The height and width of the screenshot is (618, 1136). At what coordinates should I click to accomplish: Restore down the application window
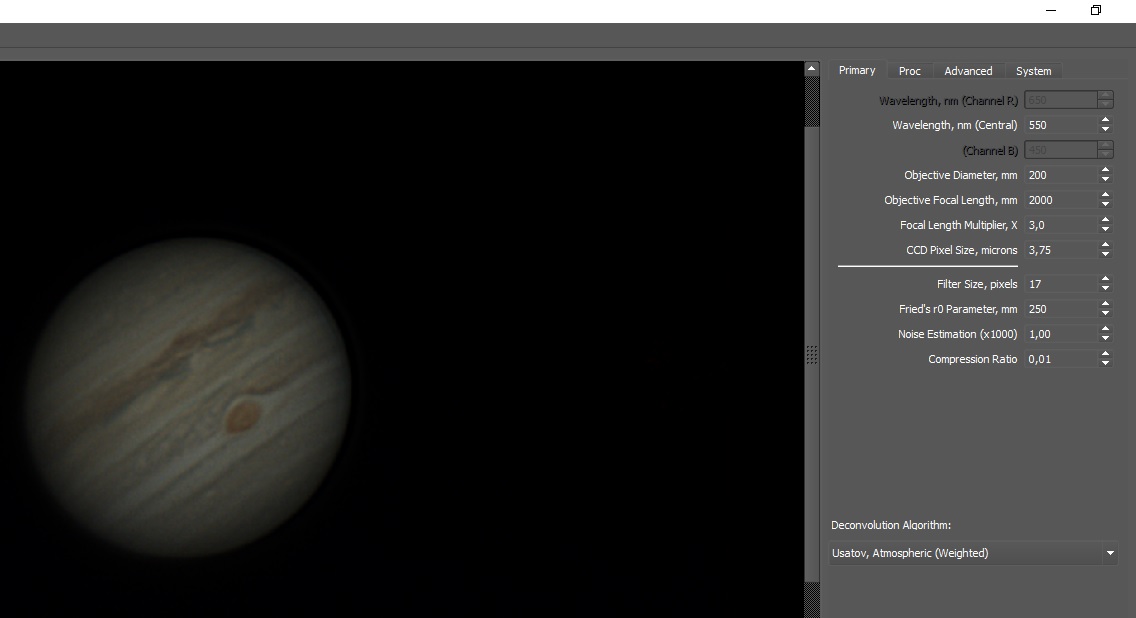[1095, 10]
